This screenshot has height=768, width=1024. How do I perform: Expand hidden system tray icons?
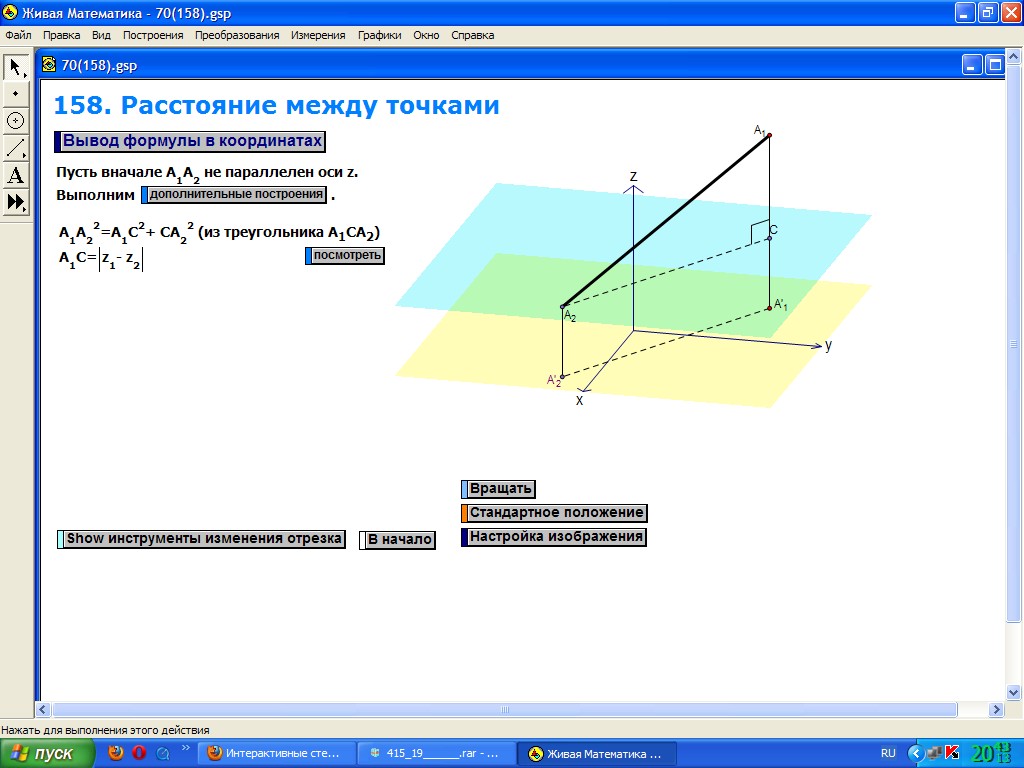914,753
